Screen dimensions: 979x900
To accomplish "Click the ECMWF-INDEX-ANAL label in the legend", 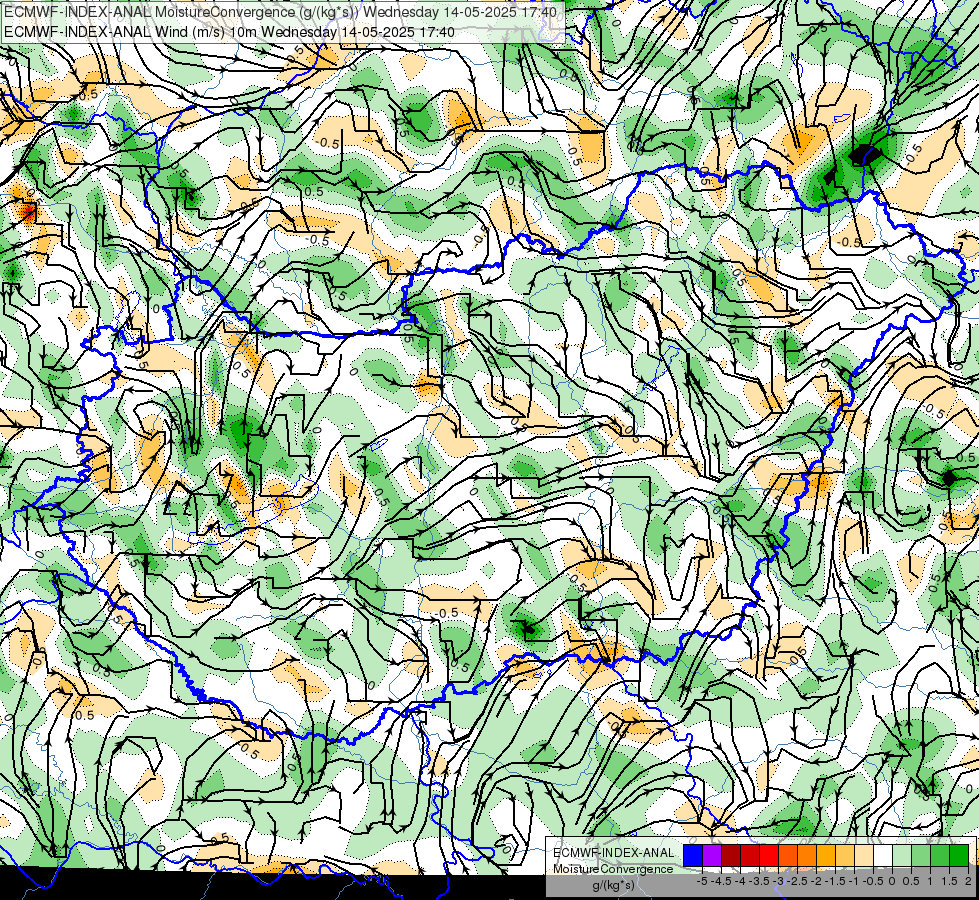I will click(613, 853).
